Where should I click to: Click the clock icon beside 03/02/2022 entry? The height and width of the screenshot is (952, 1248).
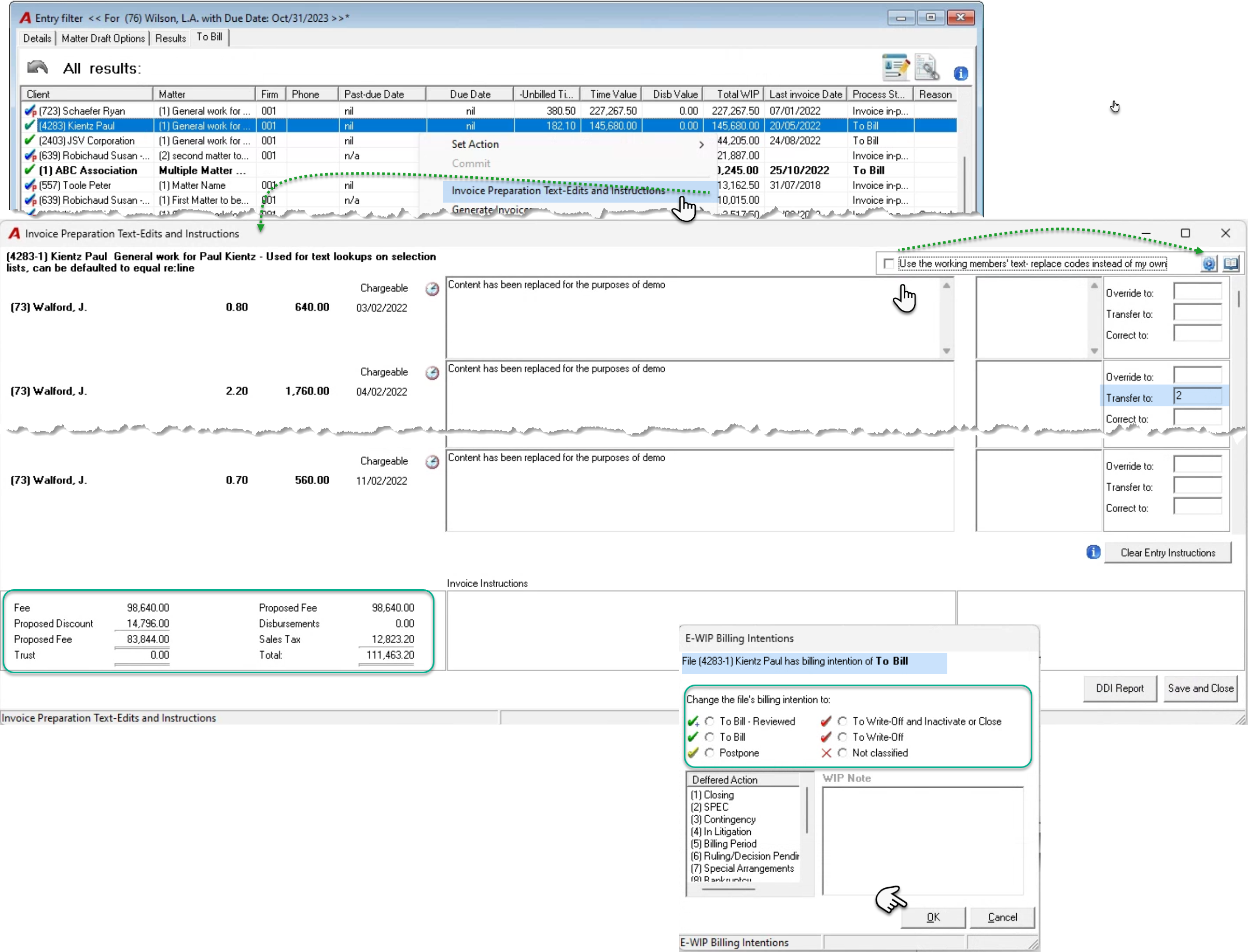[432, 289]
